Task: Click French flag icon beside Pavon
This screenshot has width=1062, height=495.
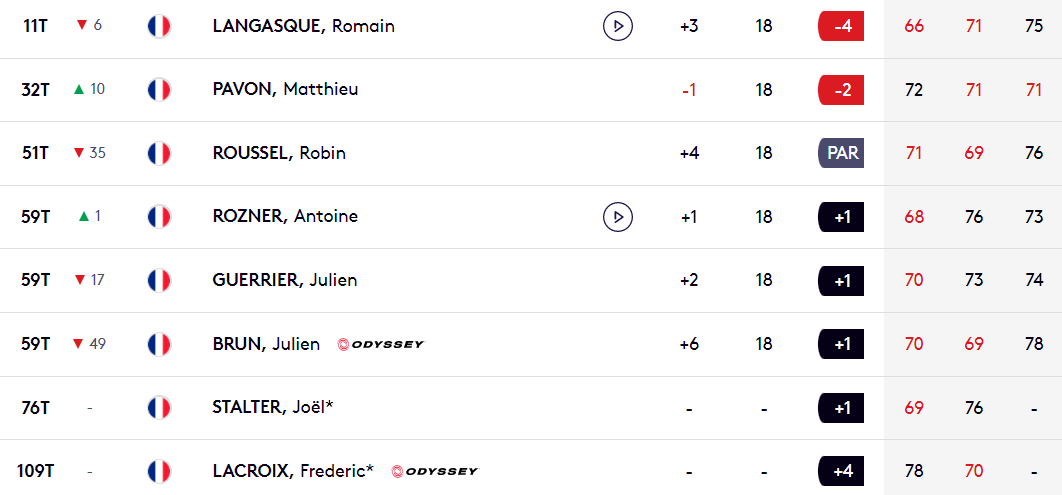Action: pos(159,89)
